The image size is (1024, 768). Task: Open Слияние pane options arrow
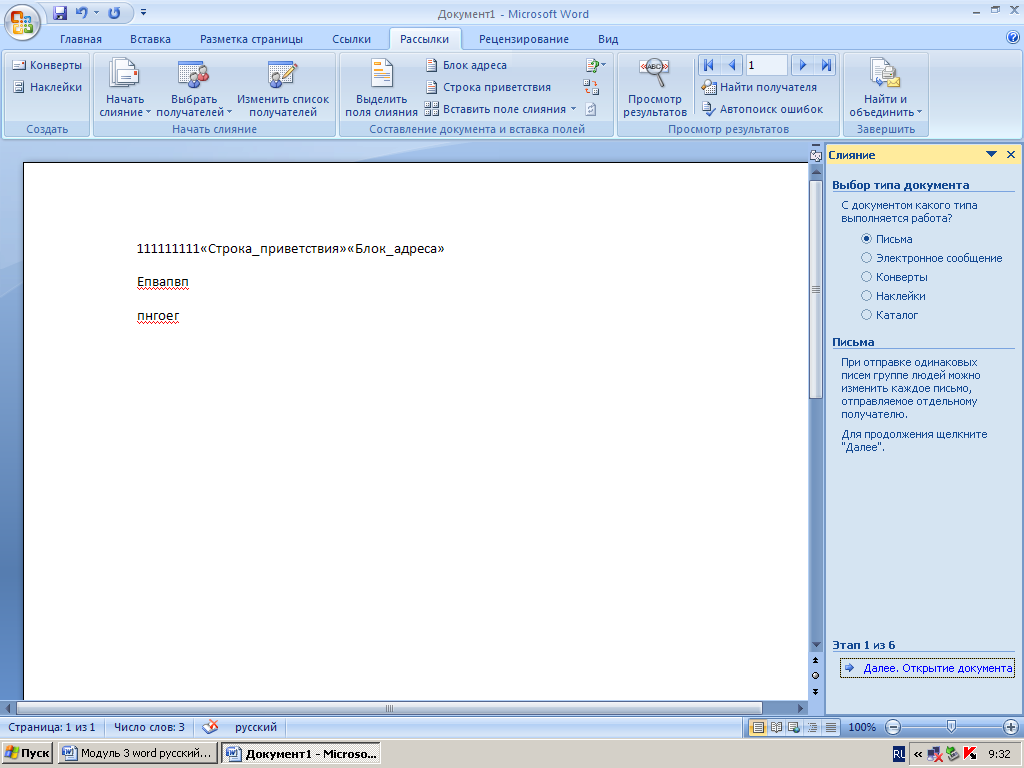991,155
